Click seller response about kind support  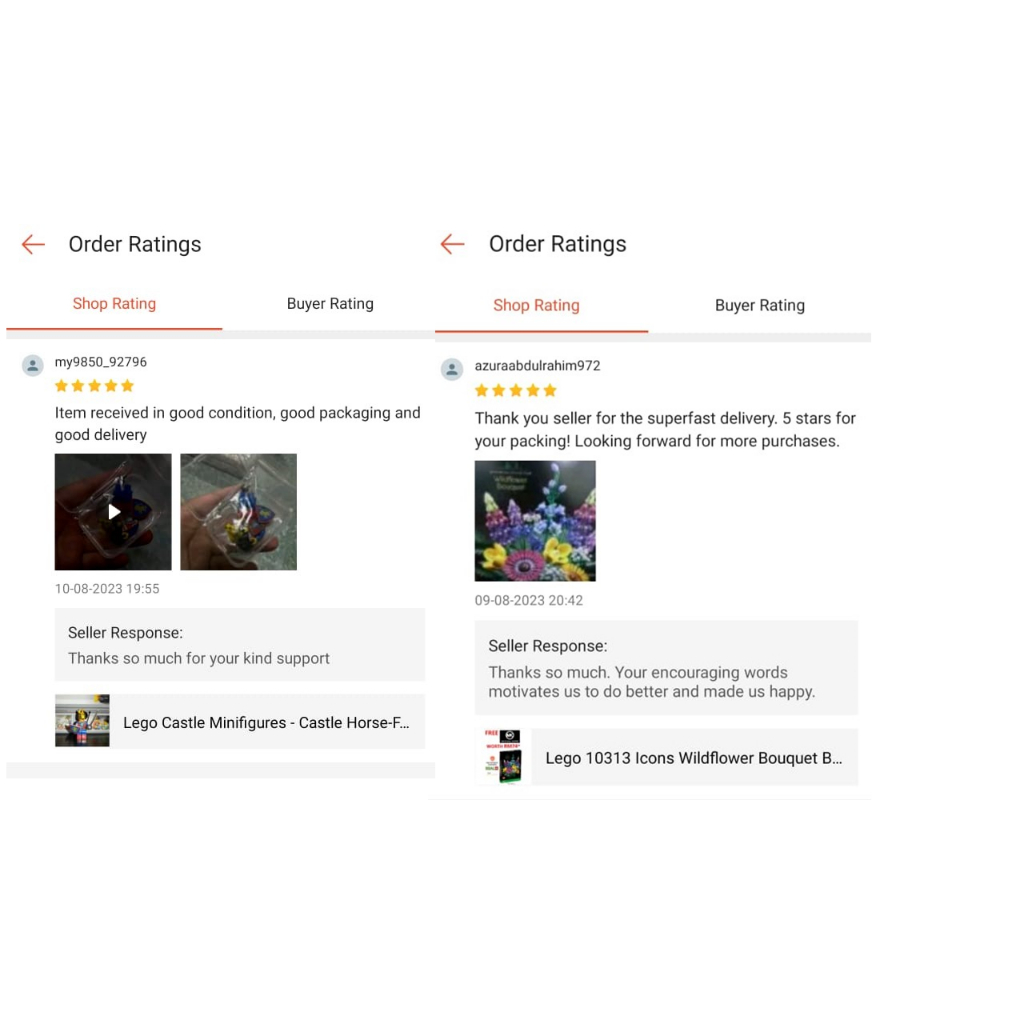click(240, 645)
